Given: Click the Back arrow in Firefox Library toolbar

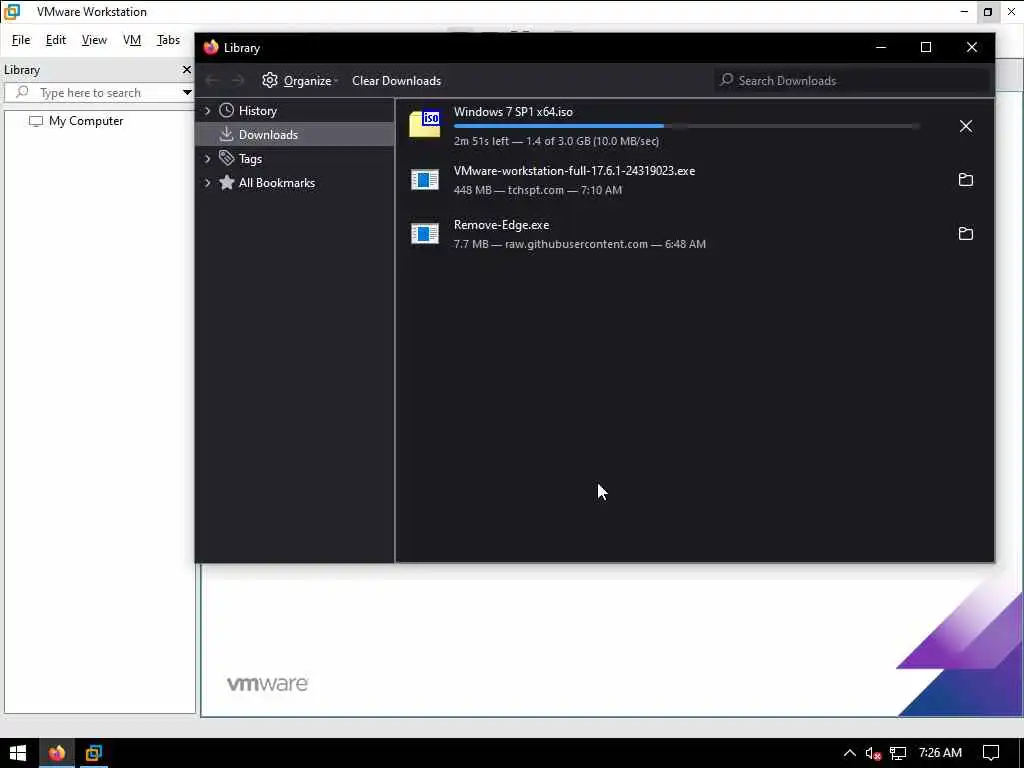Looking at the screenshot, I should [211, 80].
